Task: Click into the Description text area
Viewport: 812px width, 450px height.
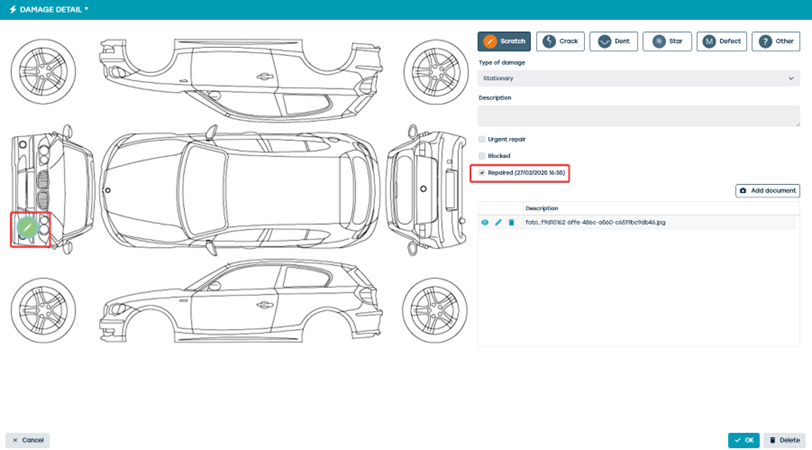Action: (639, 116)
